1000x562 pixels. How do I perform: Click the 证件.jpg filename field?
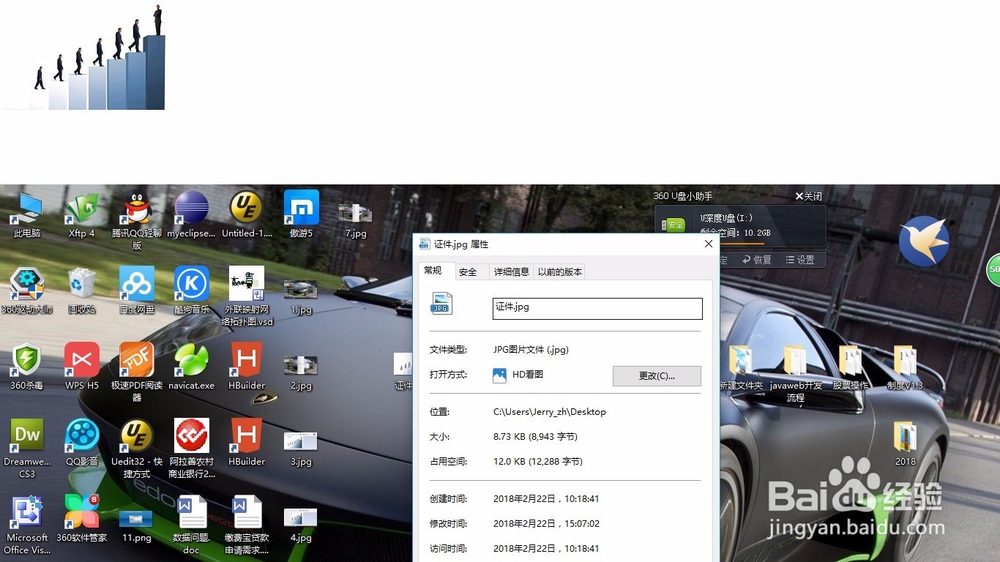598,308
